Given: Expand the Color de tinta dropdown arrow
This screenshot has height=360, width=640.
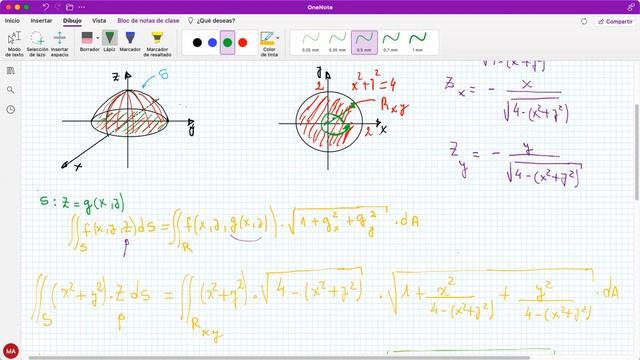Looking at the screenshot, I should tap(278, 38).
